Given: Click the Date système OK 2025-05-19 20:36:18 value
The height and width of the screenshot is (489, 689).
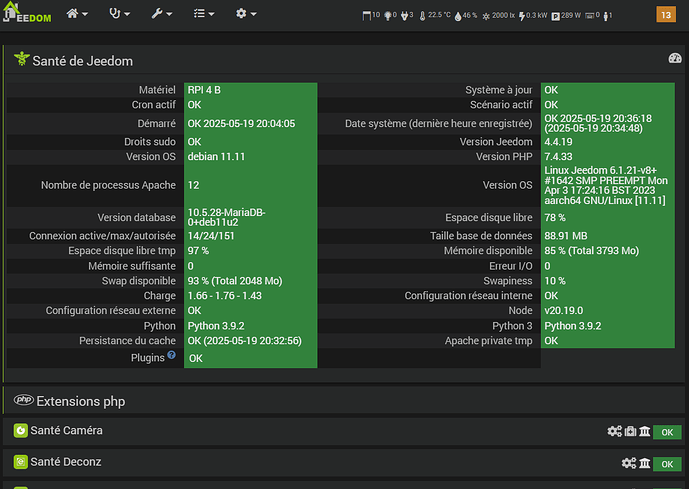Looking at the screenshot, I should click(598, 123).
